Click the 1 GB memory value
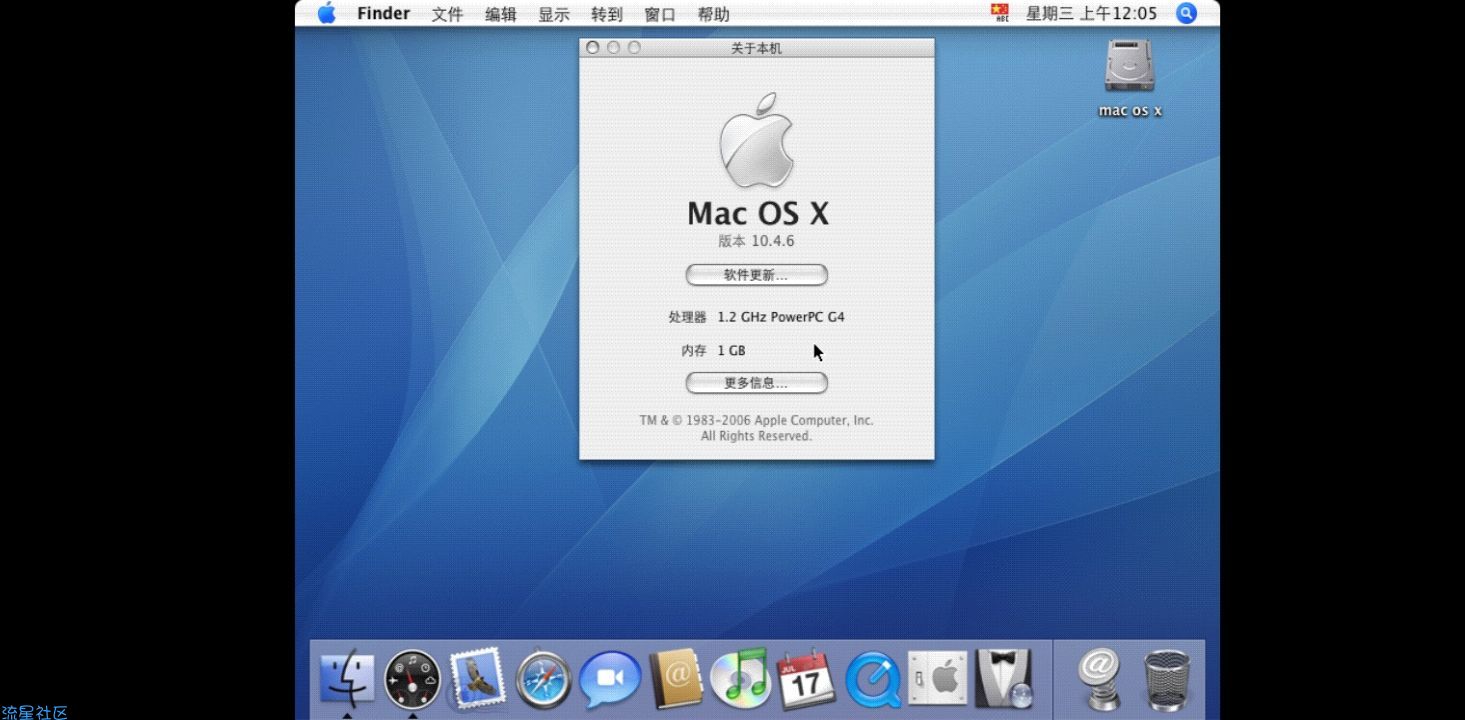This screenshot has height=720, width=1465. click(x=731, y=351)
